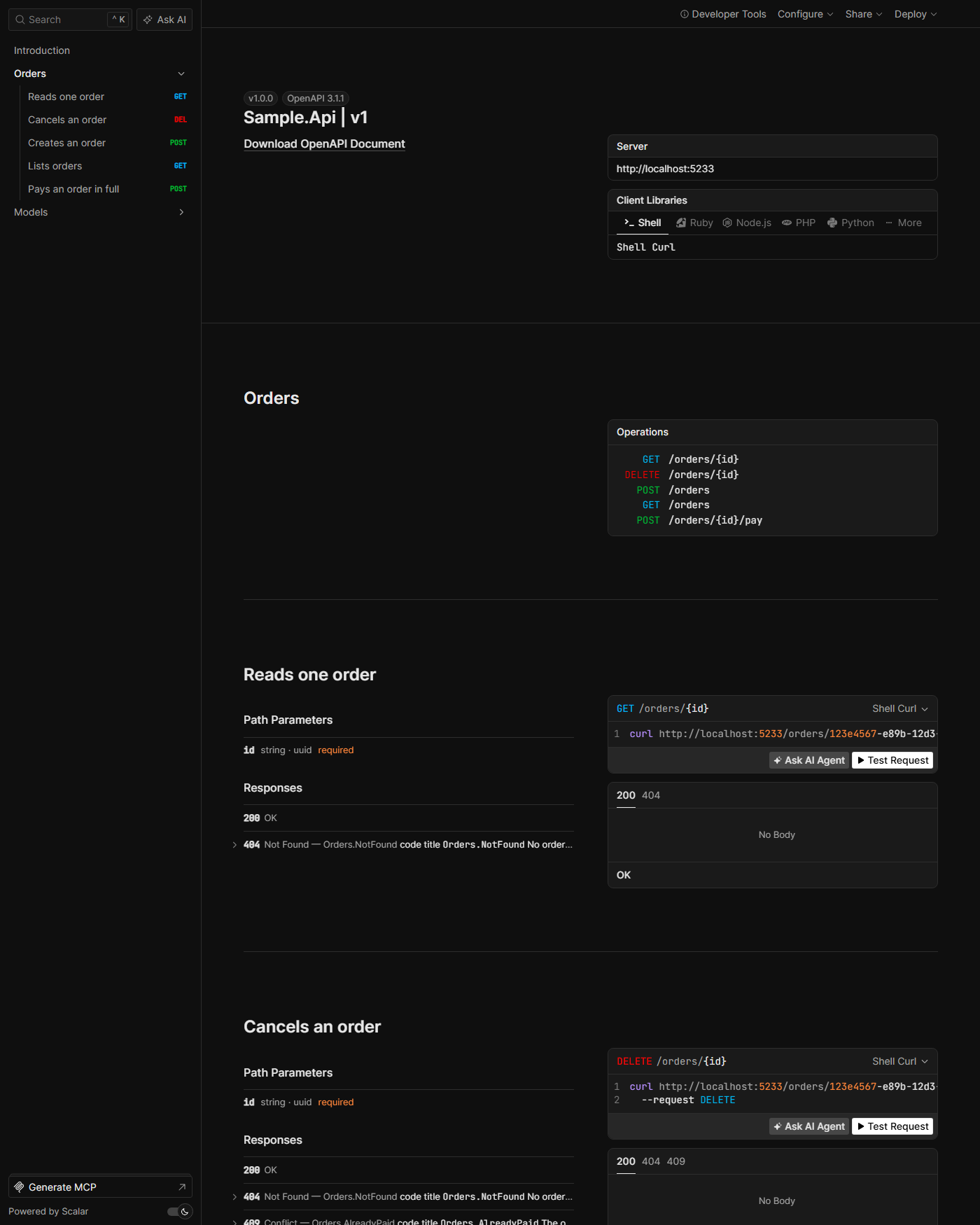Open the Share dropdown
The height and width of the screenshot is (1225, 980).
[863, 14]
